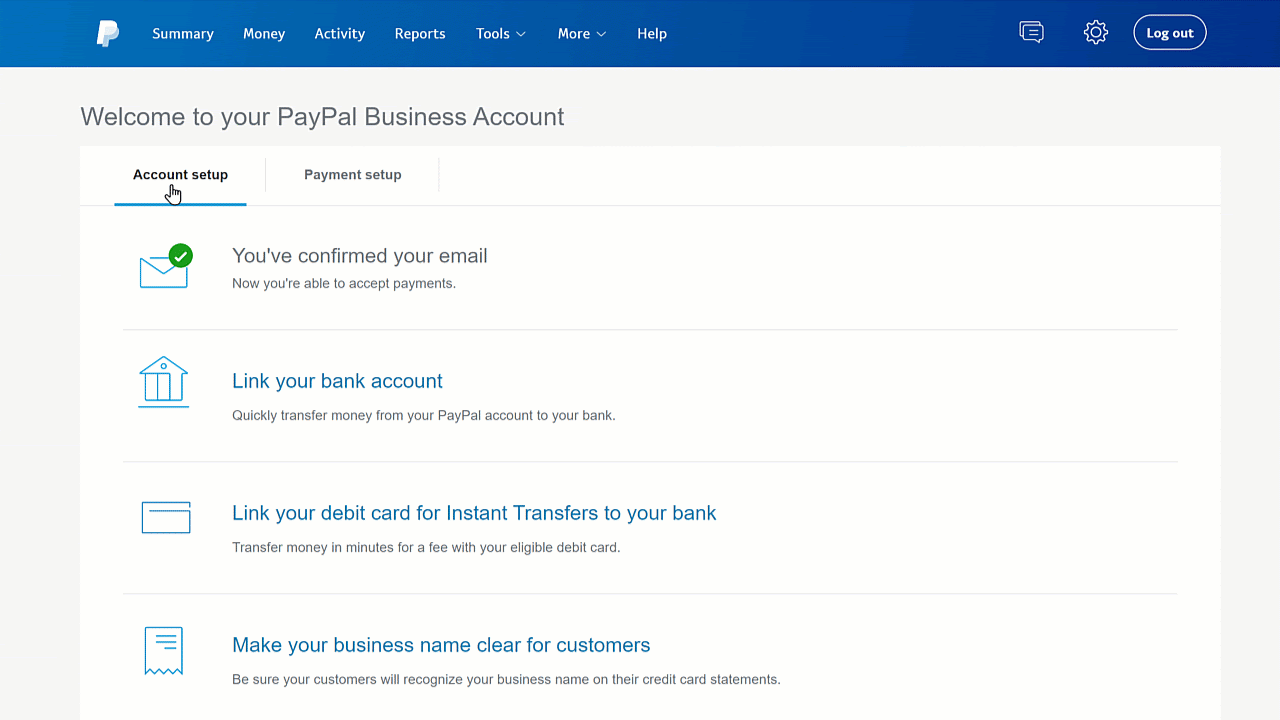Go to the Summary page
This screenshot has height=720, width=1280.
click(x=183, y=33)
